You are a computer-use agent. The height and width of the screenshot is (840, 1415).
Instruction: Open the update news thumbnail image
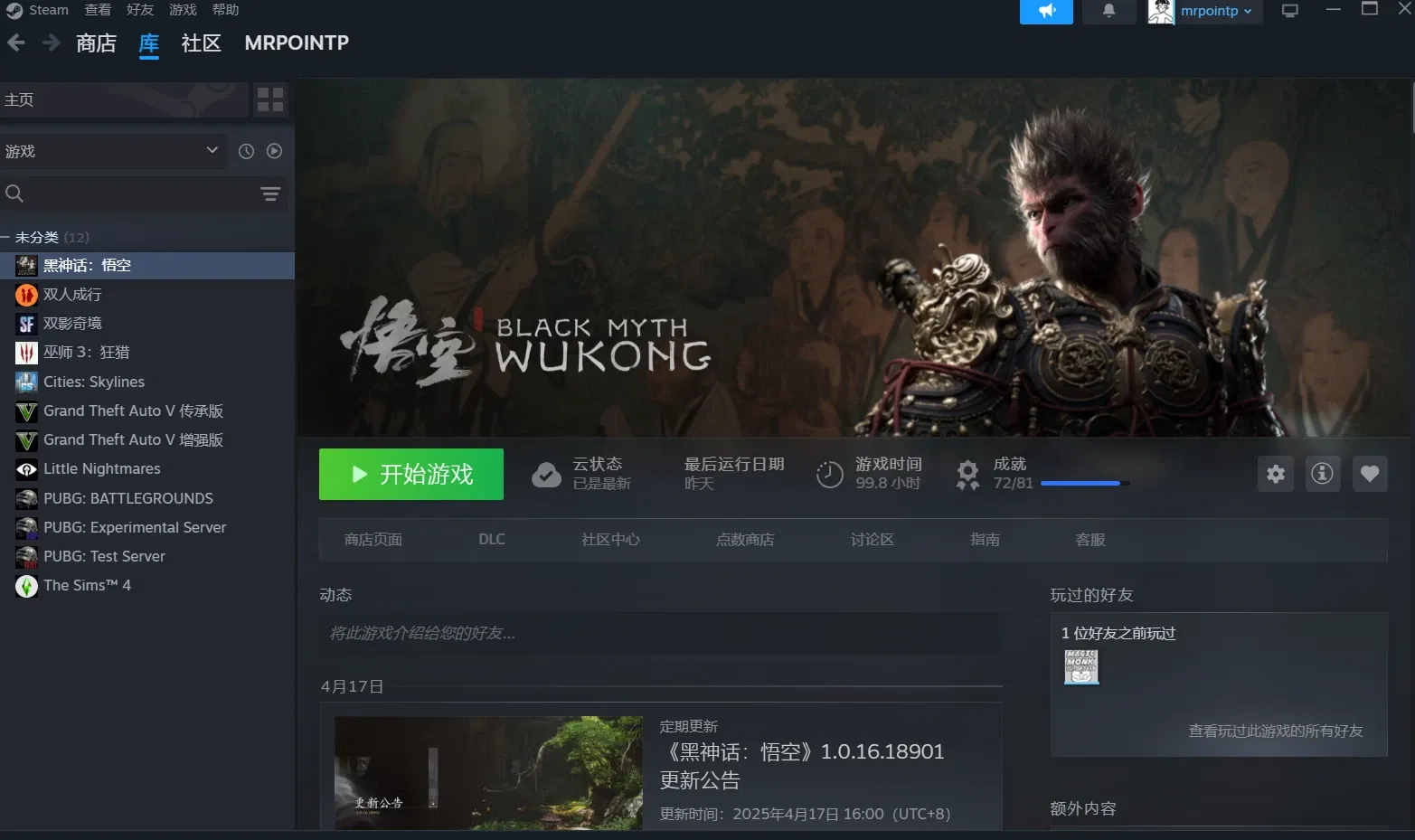point(488,773)
